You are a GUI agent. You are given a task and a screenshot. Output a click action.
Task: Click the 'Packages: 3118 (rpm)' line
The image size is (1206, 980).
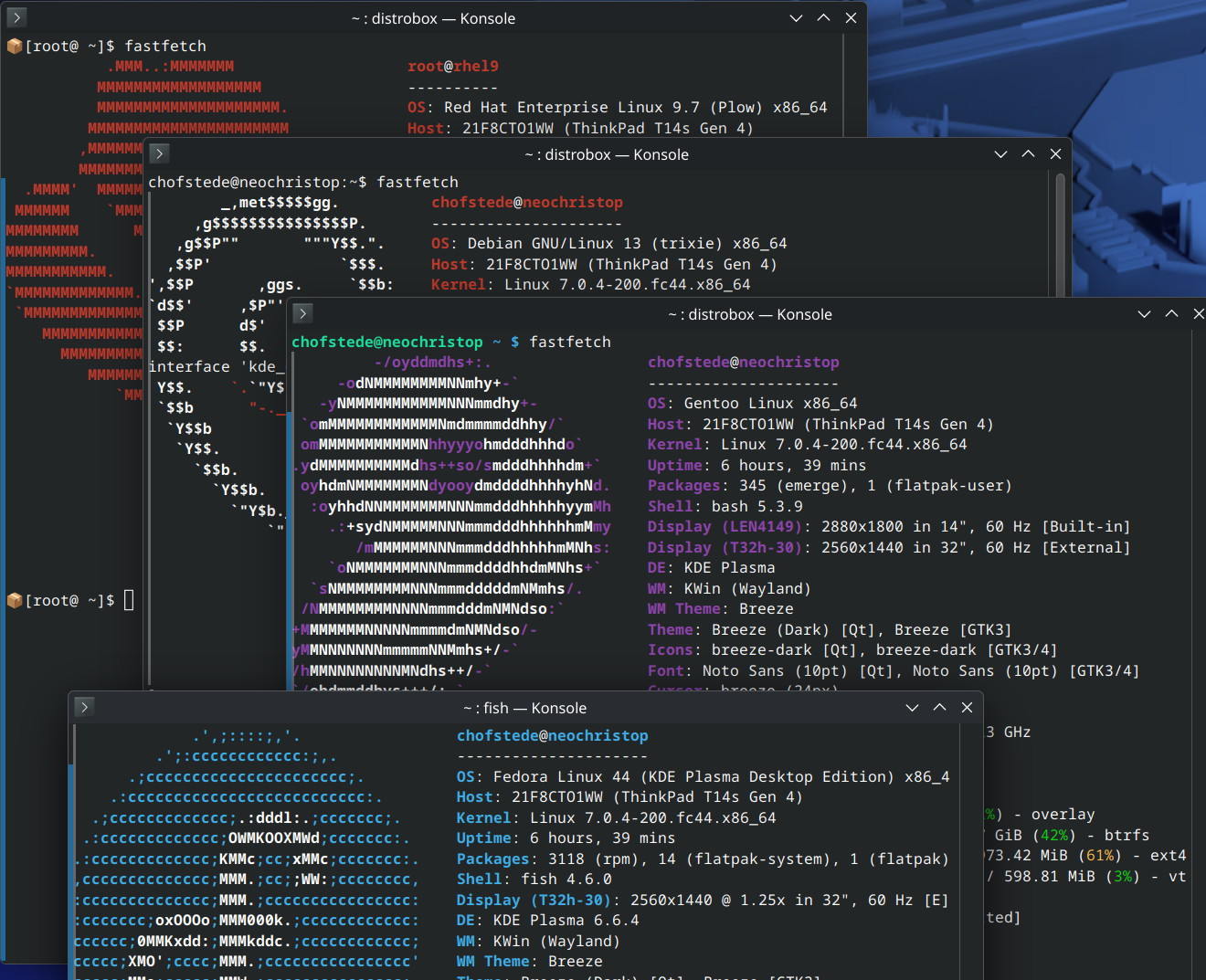703,859
